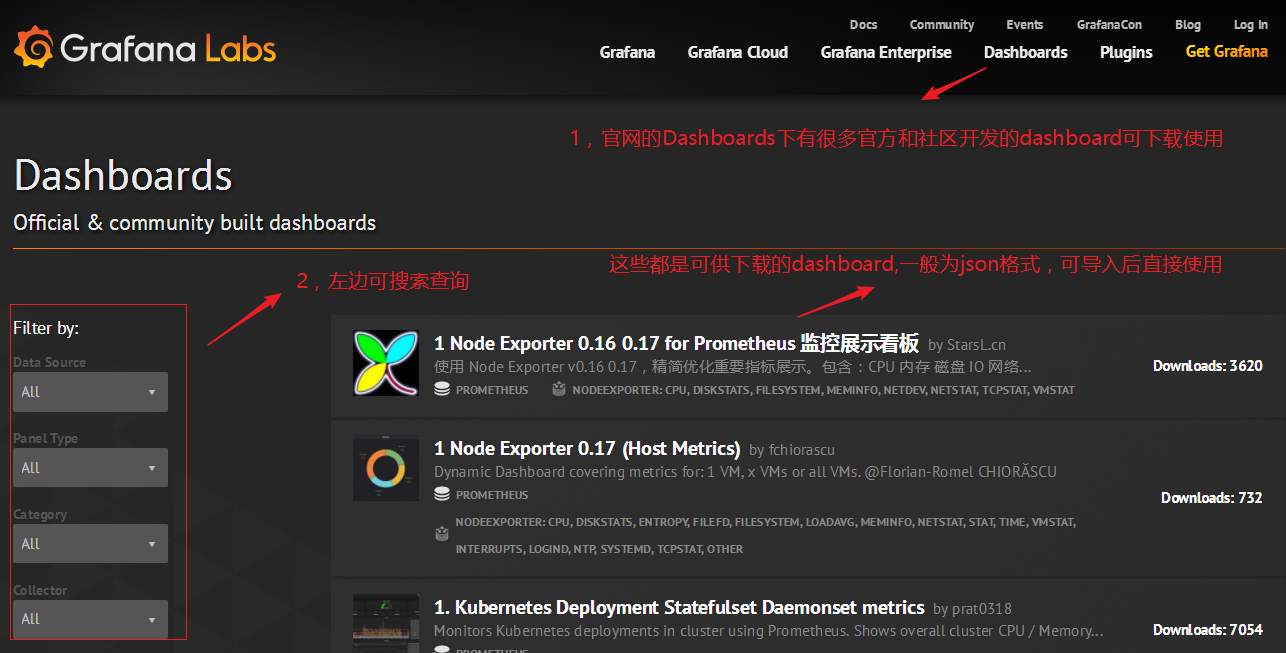Select Grafana Enterprise in the navigation

tap(886, 52)
